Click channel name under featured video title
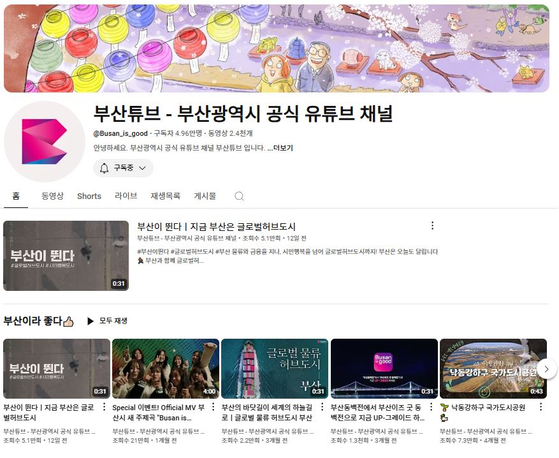 186,238
